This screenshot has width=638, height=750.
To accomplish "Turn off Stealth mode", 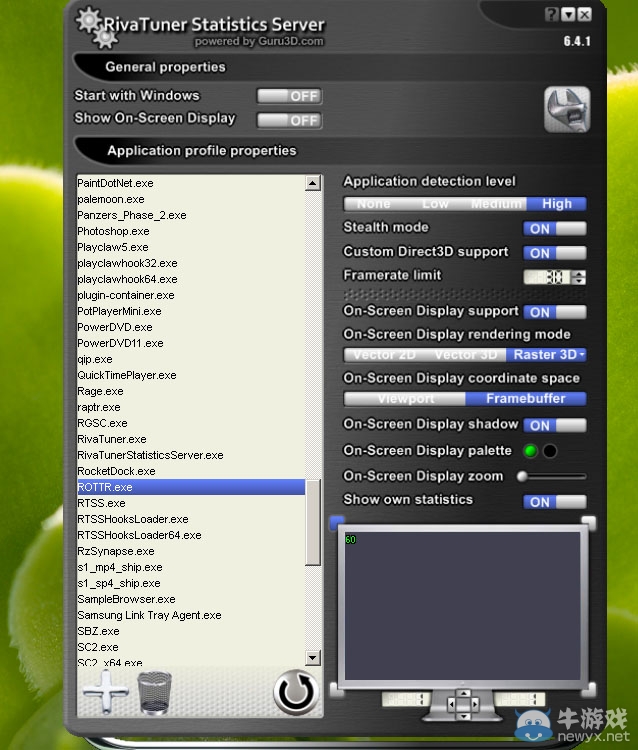I will click(555, 229).
